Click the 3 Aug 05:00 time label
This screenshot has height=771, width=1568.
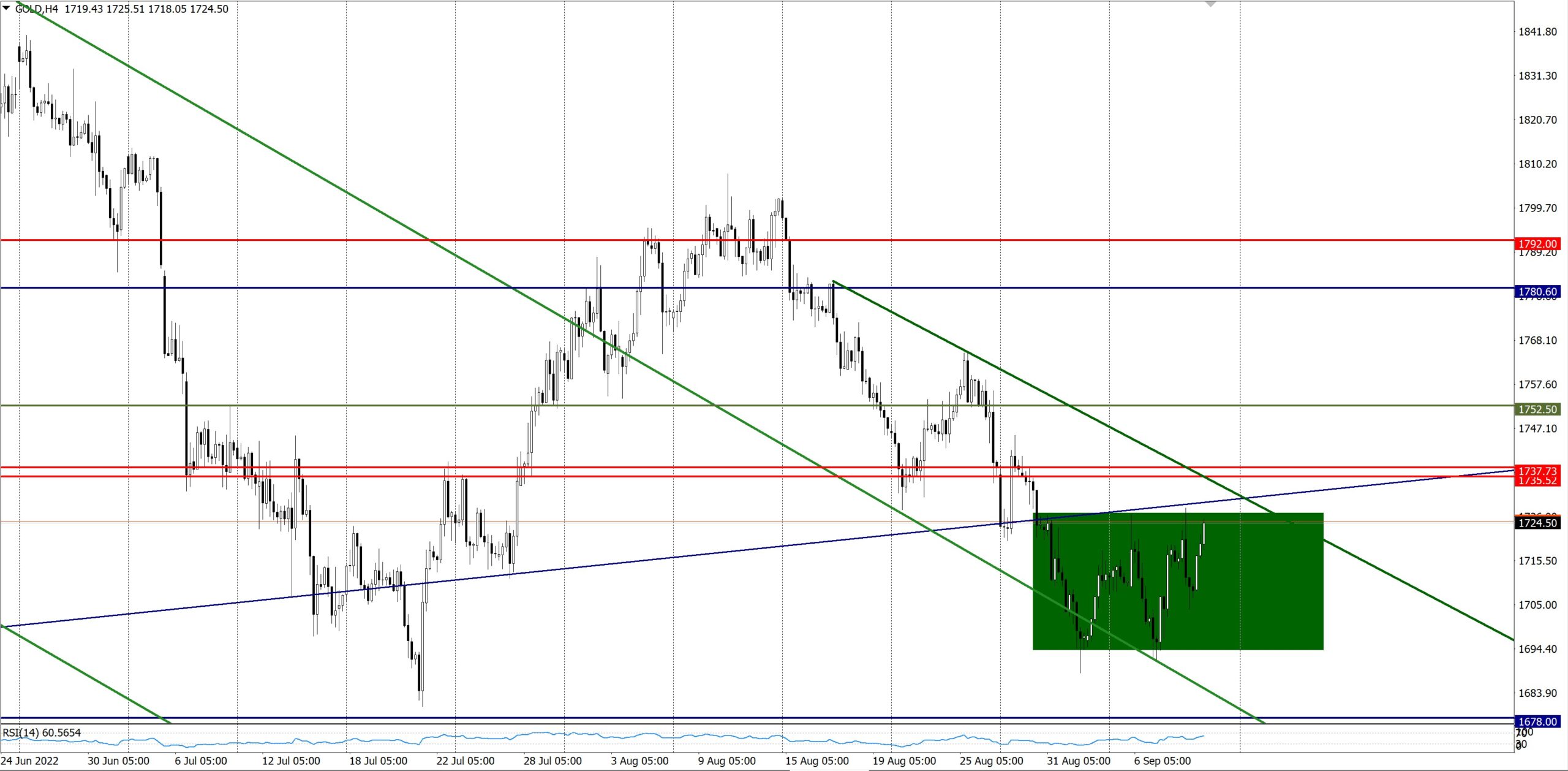pos(639,761)
